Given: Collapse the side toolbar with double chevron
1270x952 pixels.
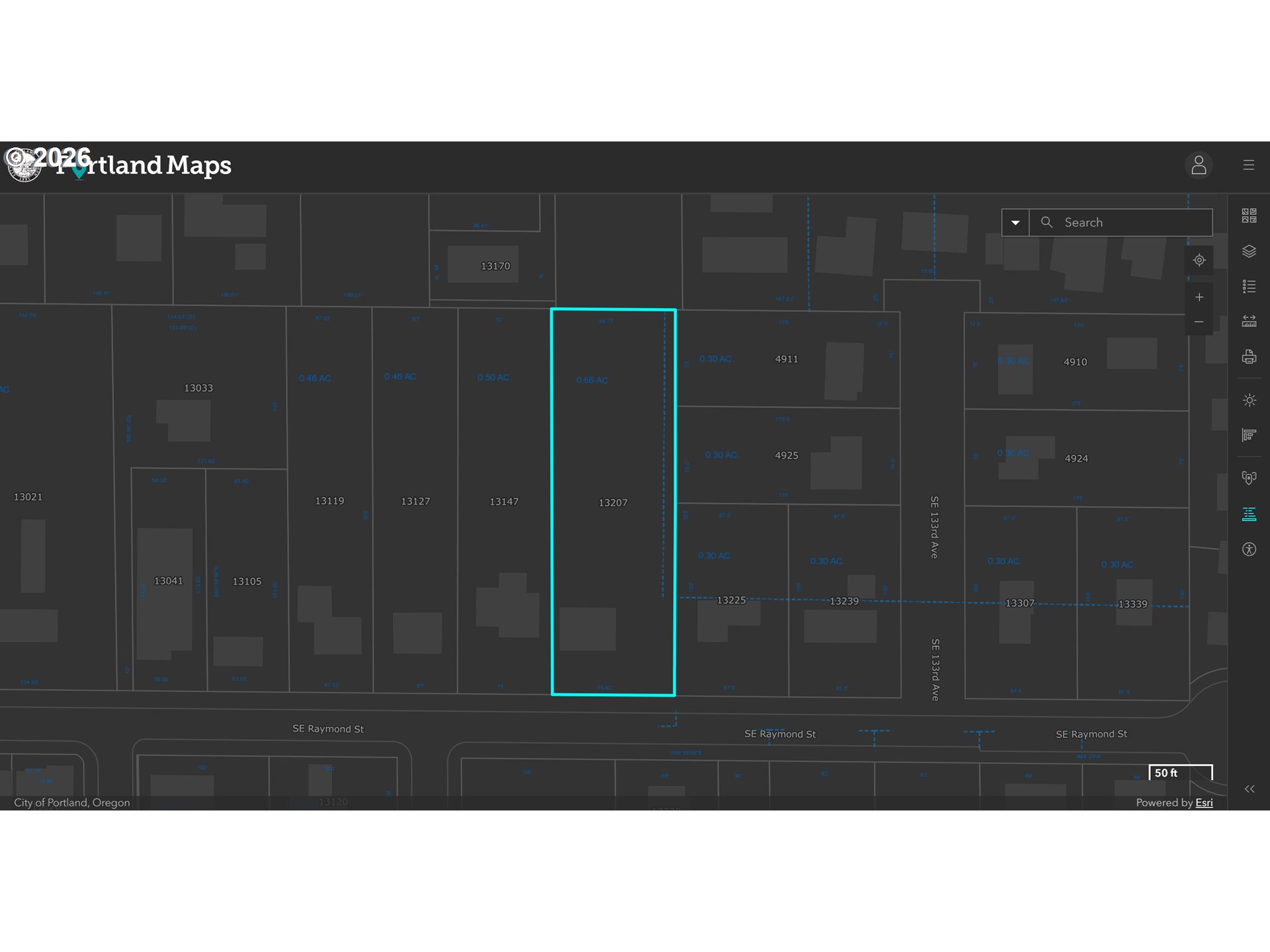Looking at the screenshot, I should (x=1249, y=789).
